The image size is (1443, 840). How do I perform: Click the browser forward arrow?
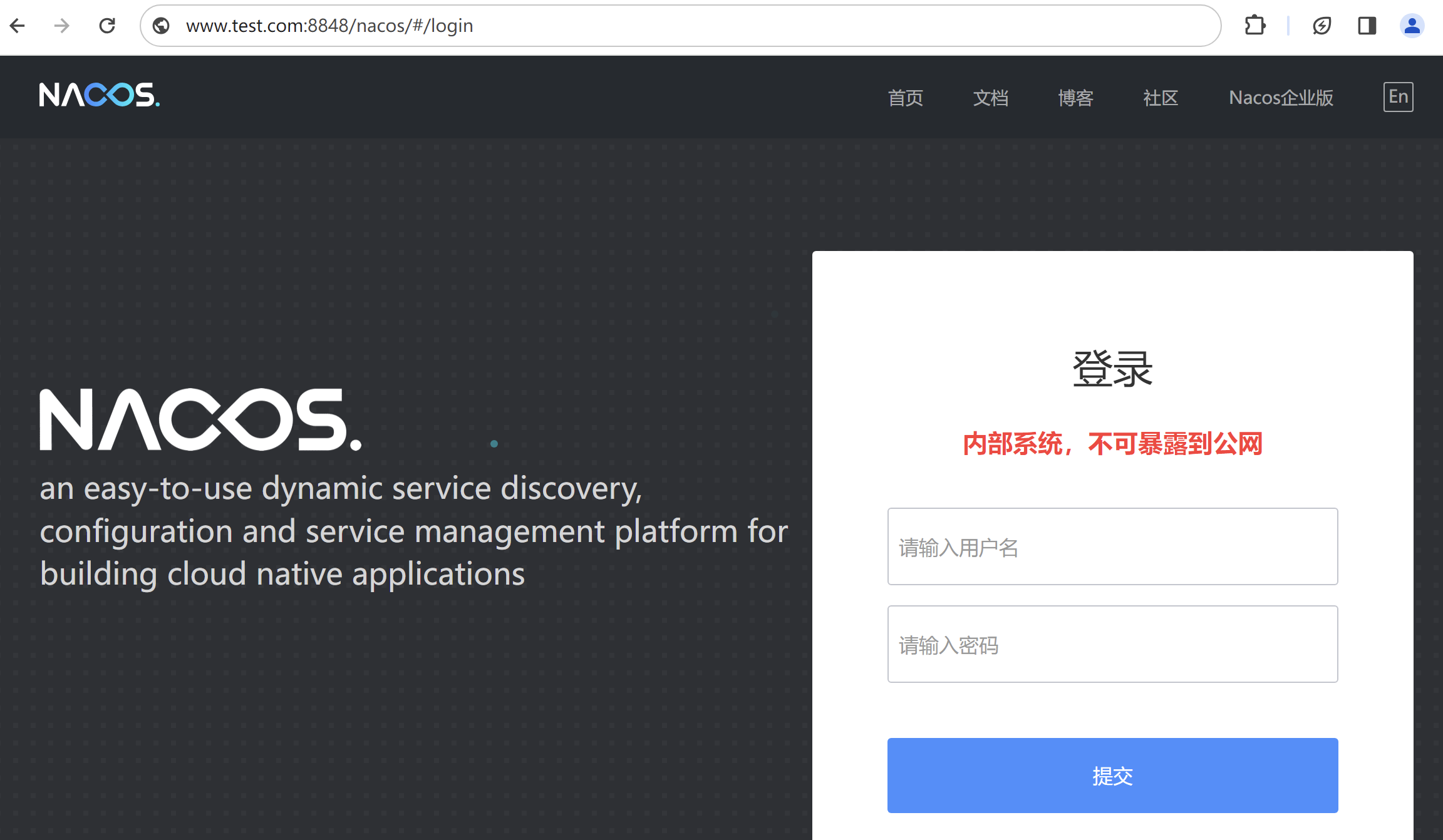tap(61, 26)
